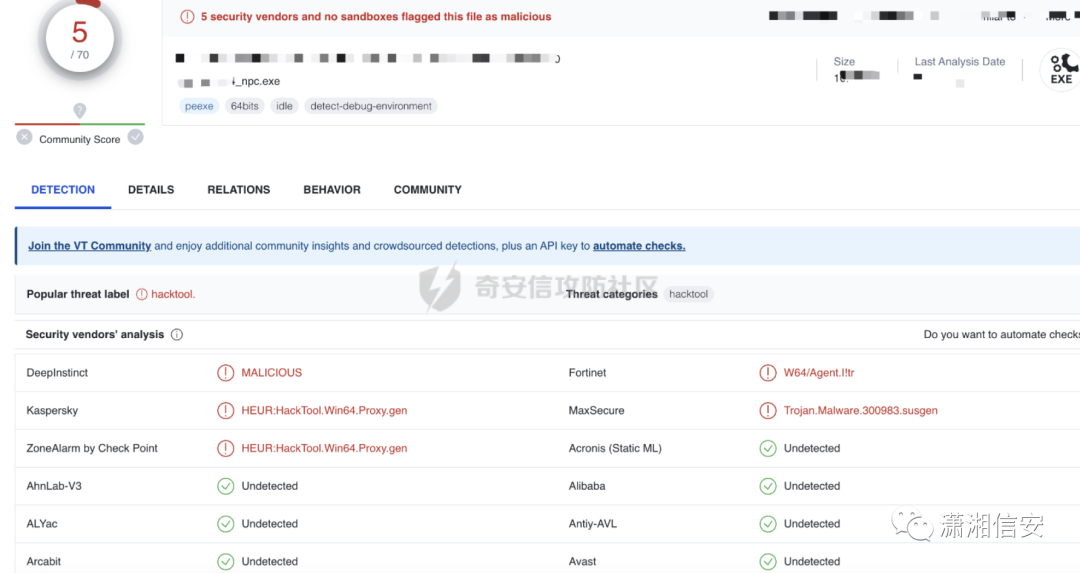The height and width of the screenshot is (573, 1080).
Task: Follow the automate checks link
Action: (639, 246)
